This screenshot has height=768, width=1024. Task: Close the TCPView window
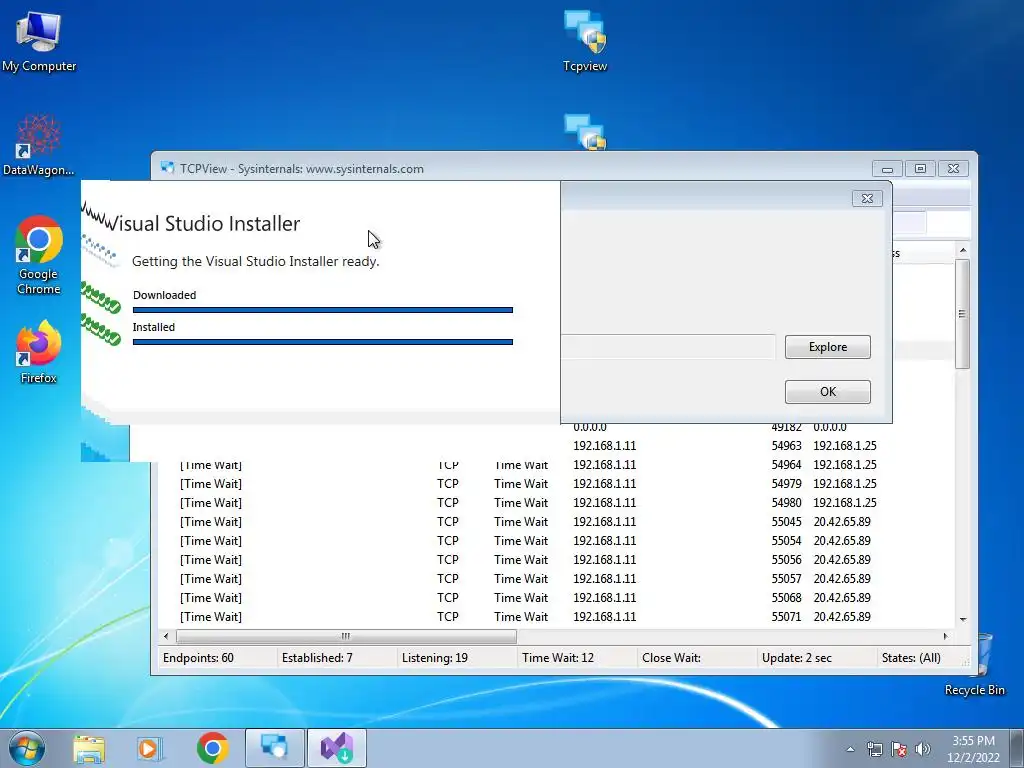[953, 169]
